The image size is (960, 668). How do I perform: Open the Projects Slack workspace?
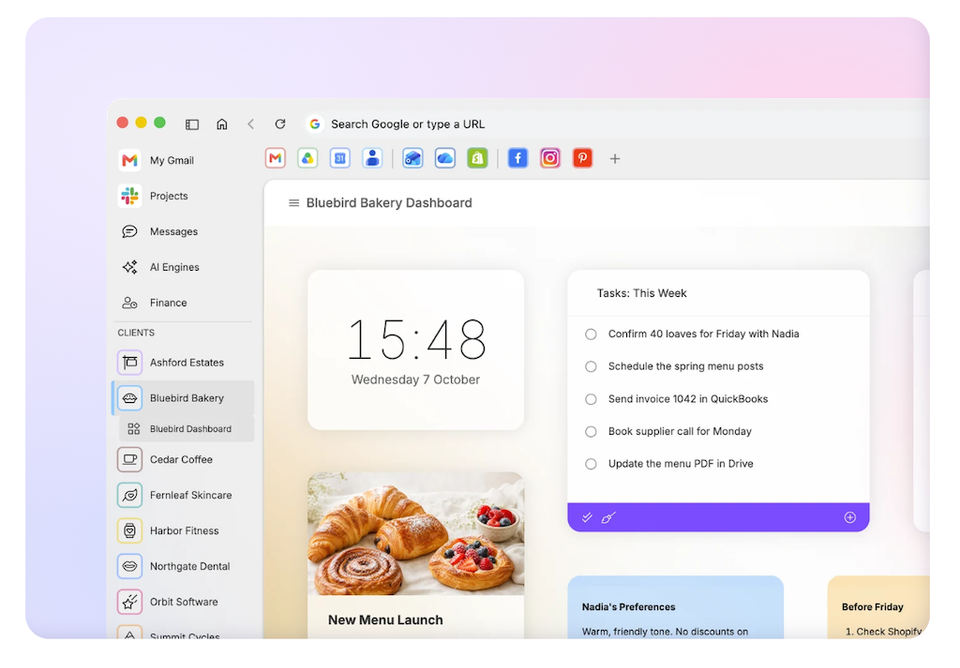point(184,196)
